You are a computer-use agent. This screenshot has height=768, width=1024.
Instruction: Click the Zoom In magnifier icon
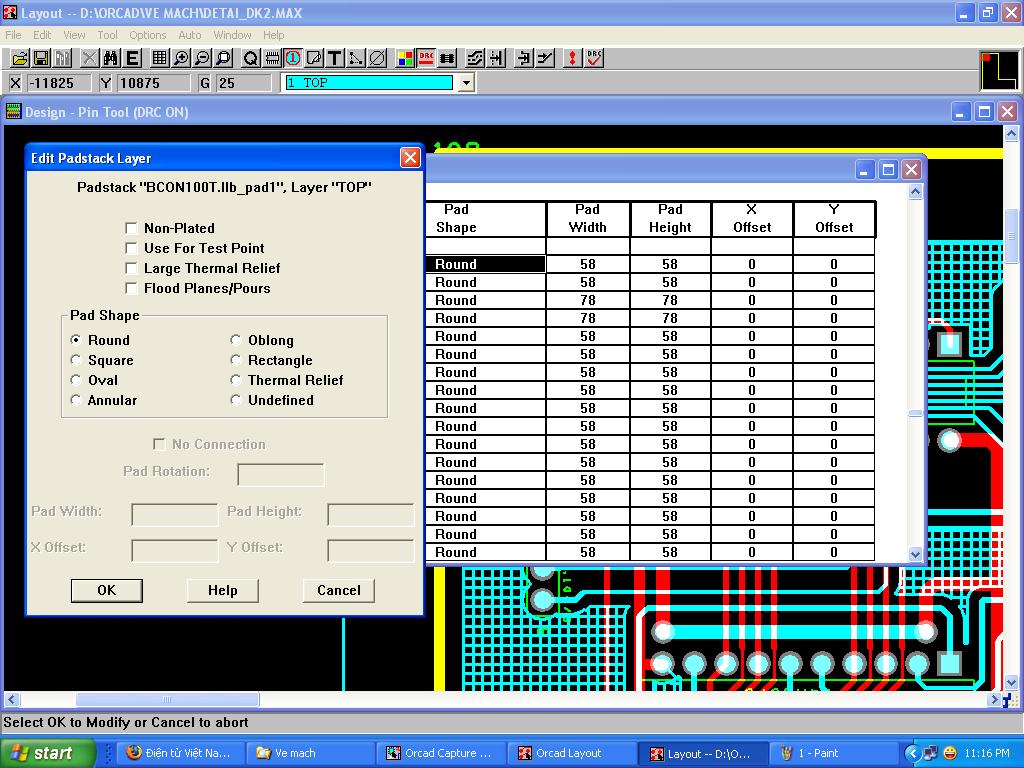click(x=180, y=59)
